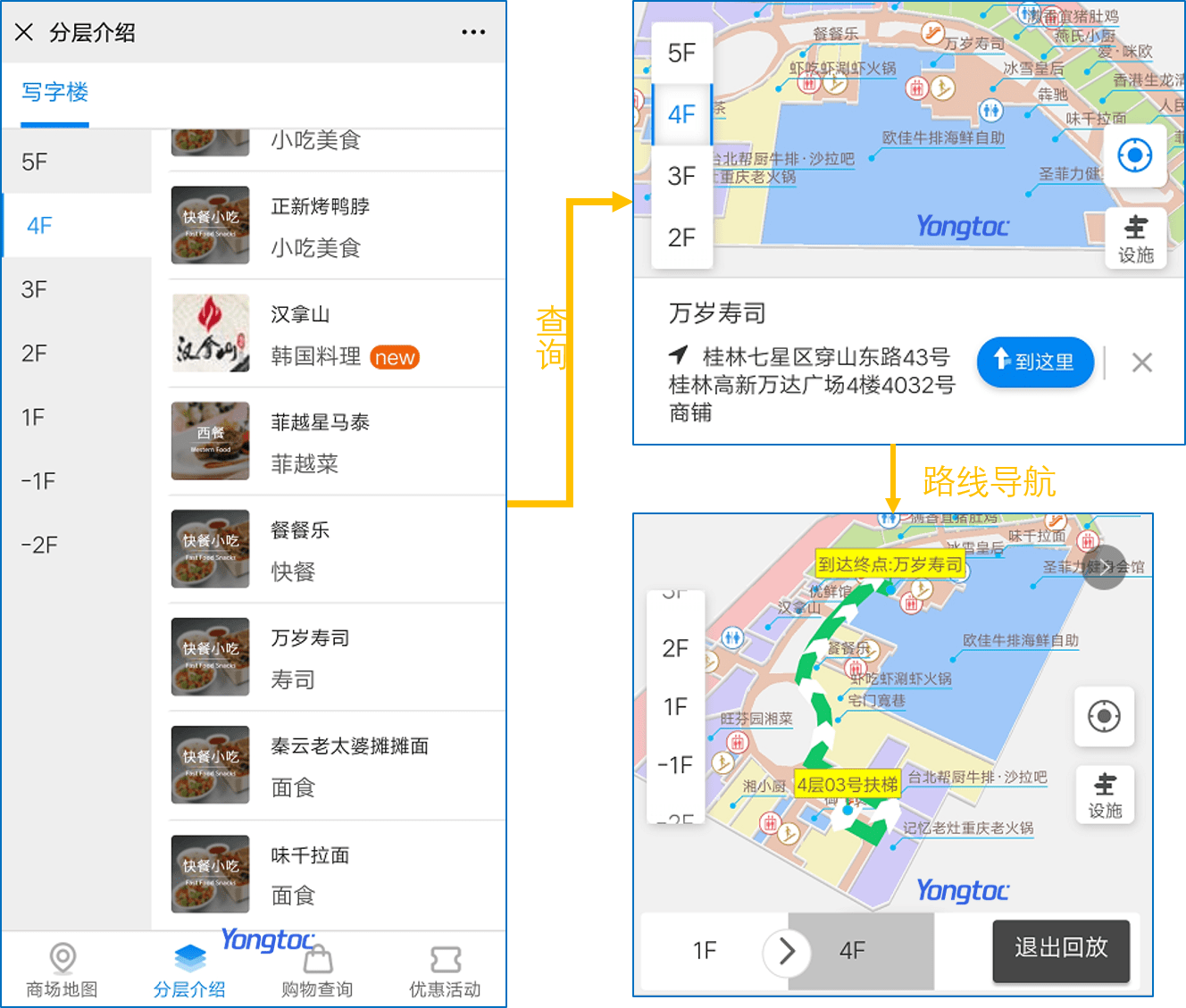Open the 正新烤鸭脖 shop entry
Screen dimensions: 1186x1008
coord(338,226)
